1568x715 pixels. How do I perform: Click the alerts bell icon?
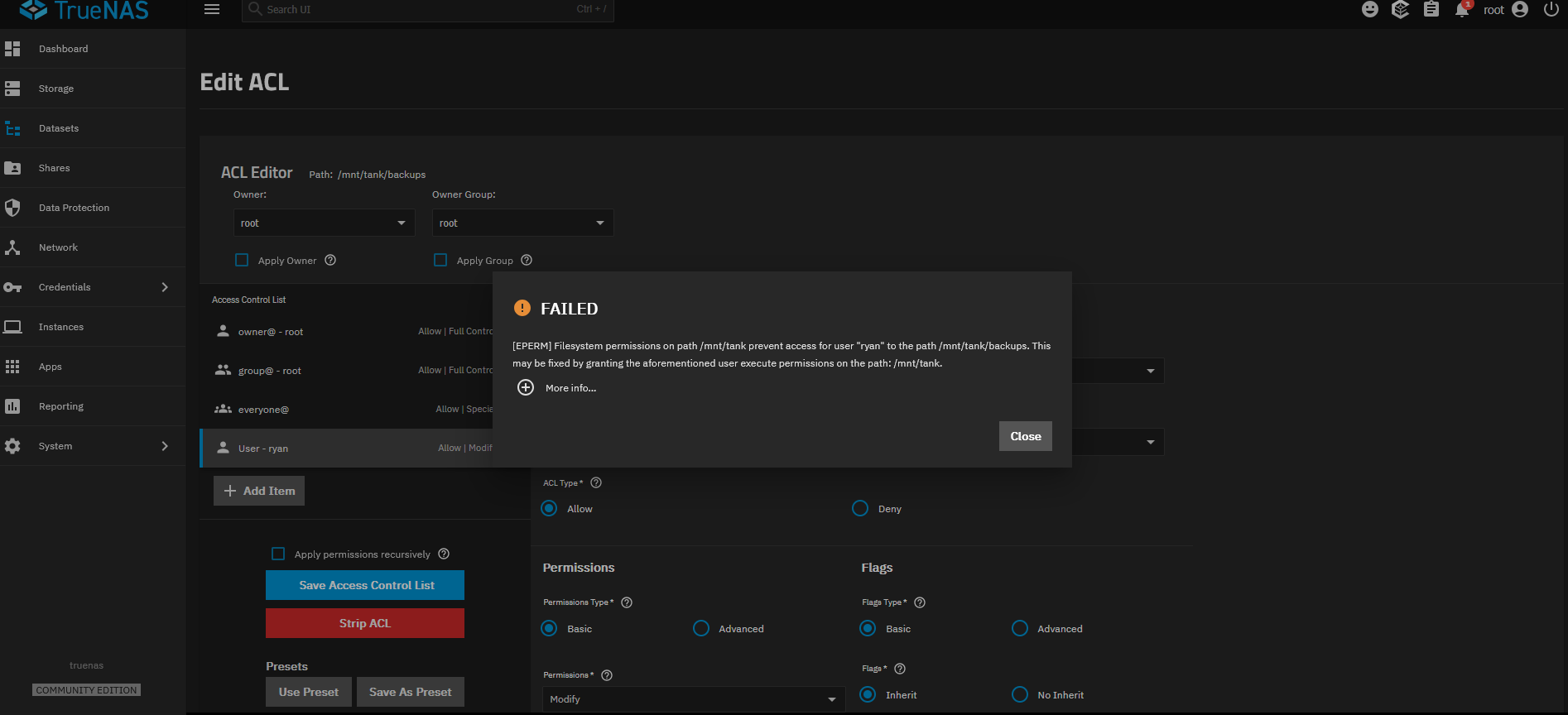[1462, 10]
